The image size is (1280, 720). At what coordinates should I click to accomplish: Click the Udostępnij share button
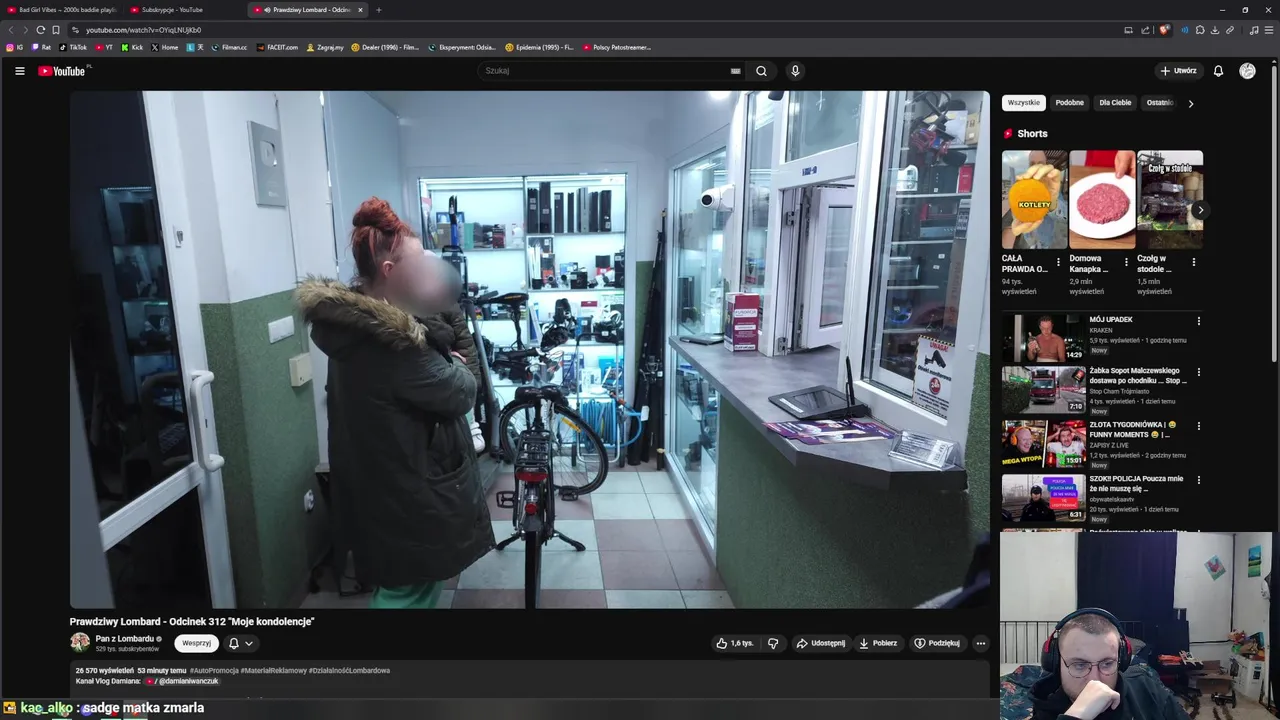[x=821, y=643]
